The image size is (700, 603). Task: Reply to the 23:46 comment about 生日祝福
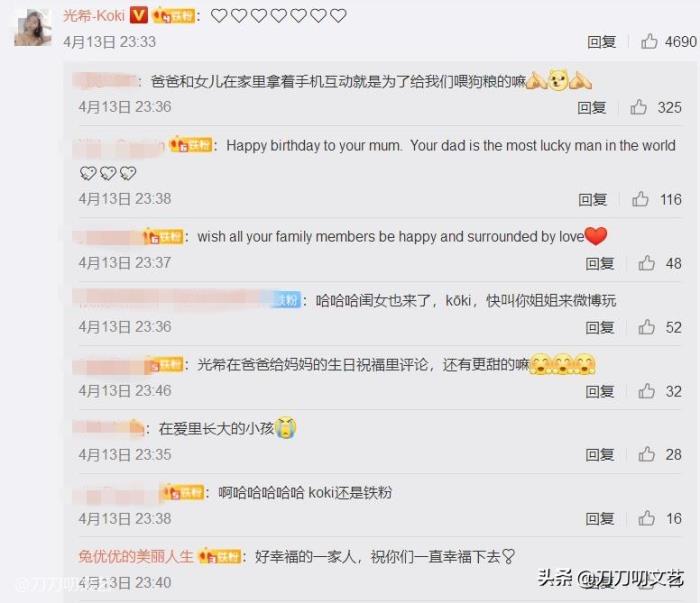pos(600,391)
